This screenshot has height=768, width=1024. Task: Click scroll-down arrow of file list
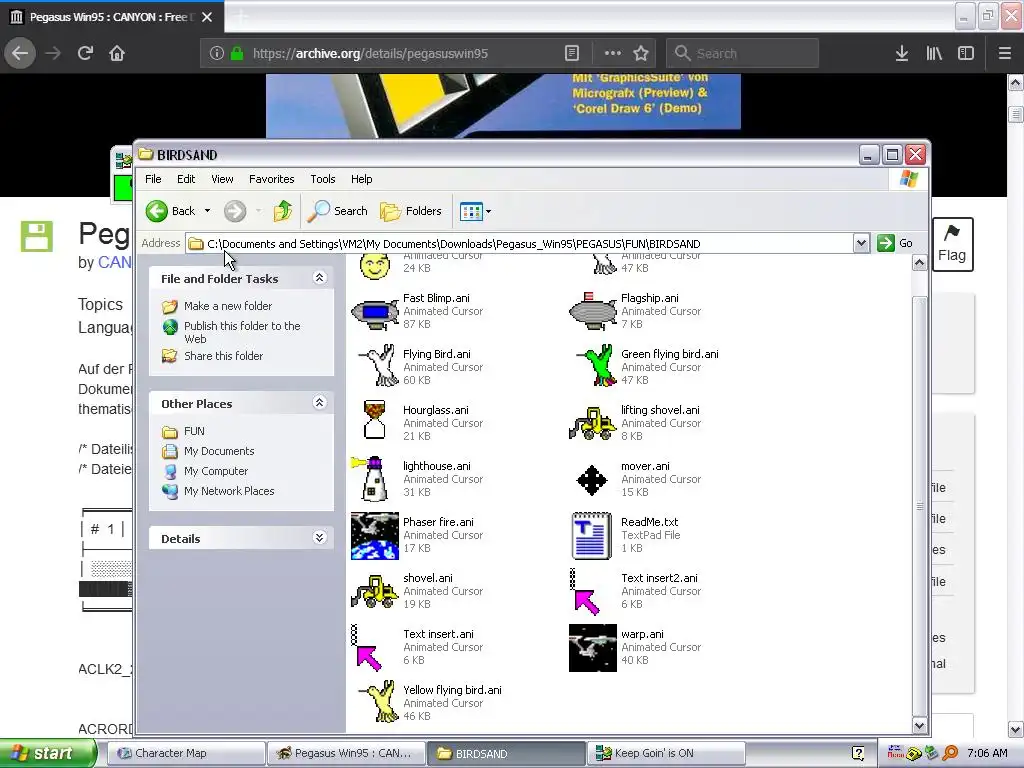(920, 725)
